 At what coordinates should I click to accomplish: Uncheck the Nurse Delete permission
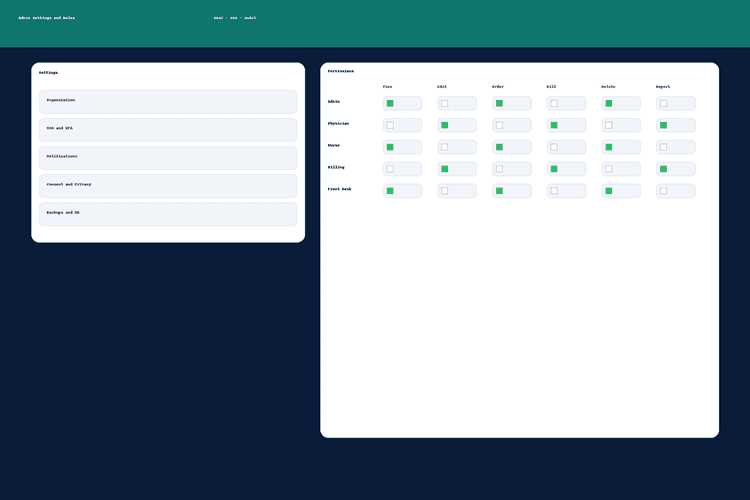point(609,147)
